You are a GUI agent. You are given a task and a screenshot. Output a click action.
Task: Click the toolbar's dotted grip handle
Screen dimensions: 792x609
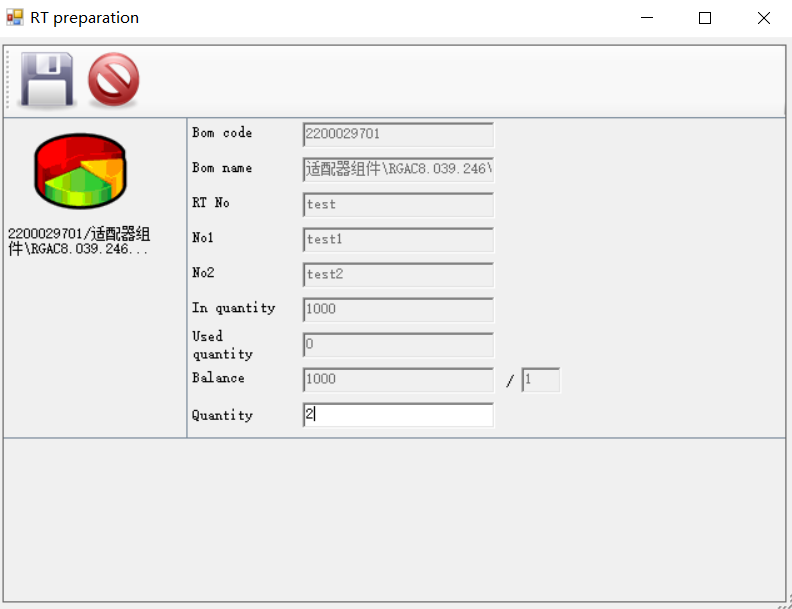click(x=9, y=80)
